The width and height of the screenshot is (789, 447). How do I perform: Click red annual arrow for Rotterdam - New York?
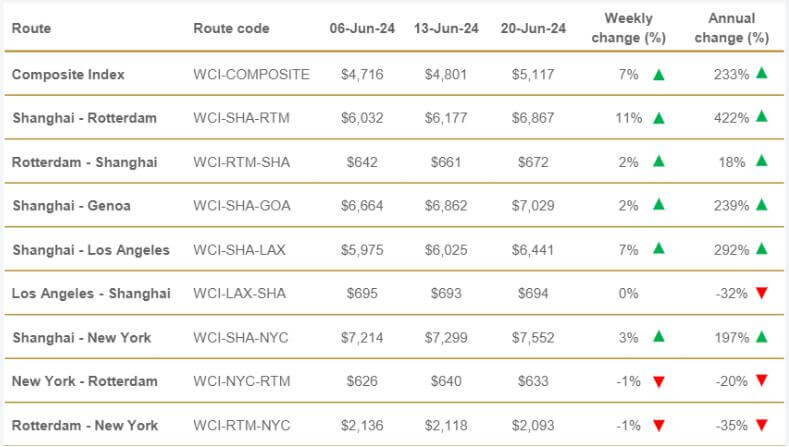tap(762, 426)
